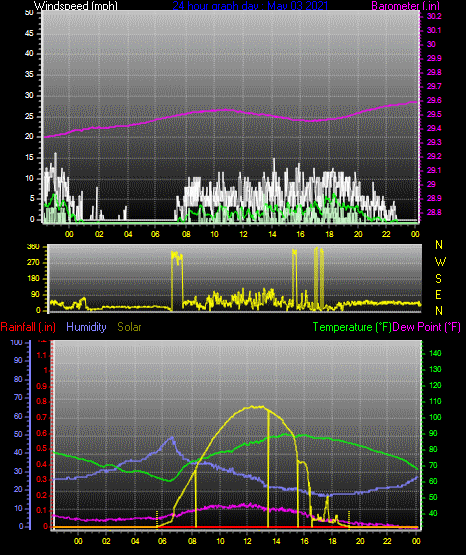Viewport: 466px width, 555px height.
Task: Click 1.1 on the red rainfall axis
Action: (x=42, y=355)
